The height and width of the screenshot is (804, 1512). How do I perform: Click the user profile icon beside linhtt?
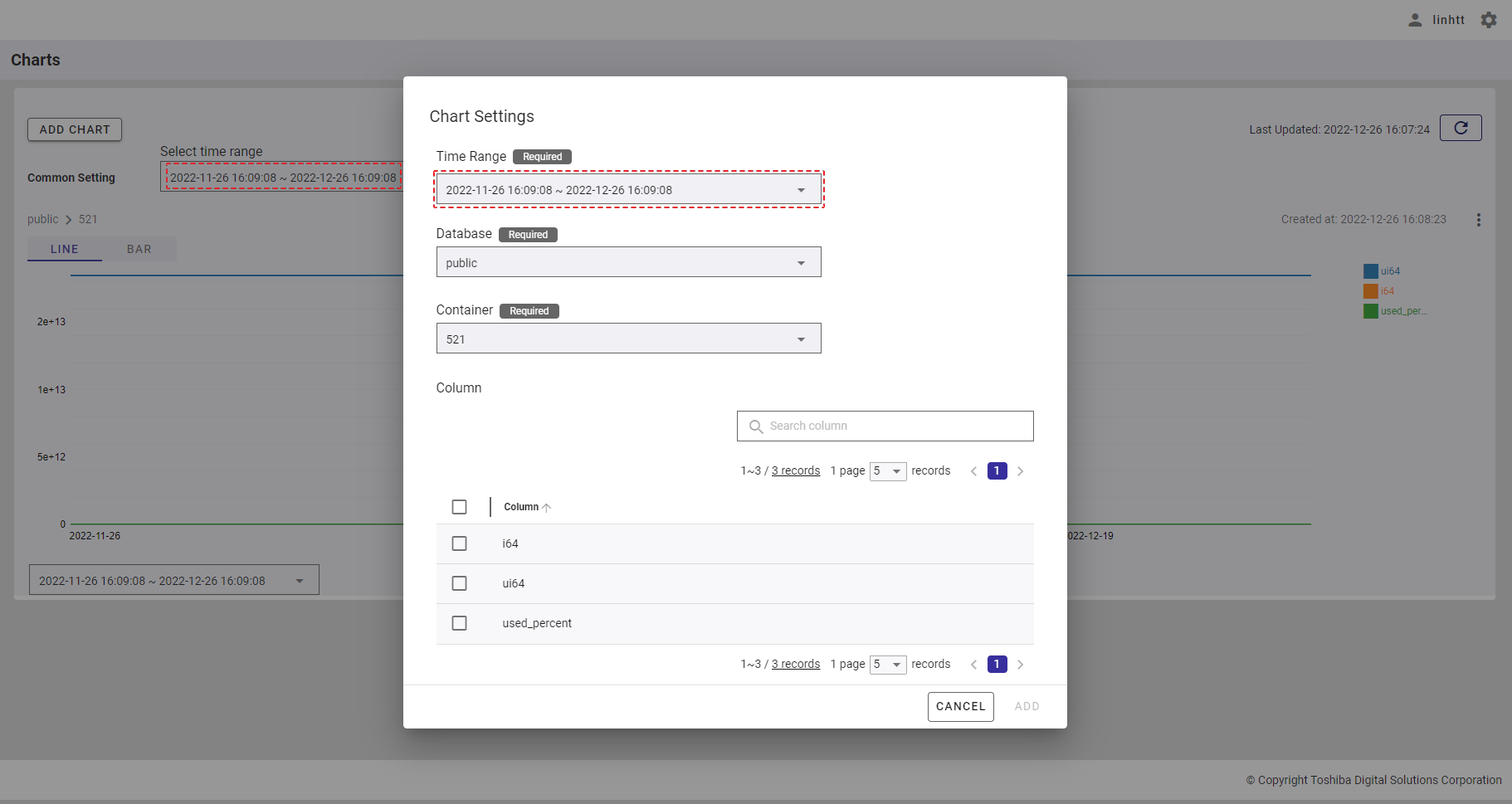click(x=1415, y=20)
